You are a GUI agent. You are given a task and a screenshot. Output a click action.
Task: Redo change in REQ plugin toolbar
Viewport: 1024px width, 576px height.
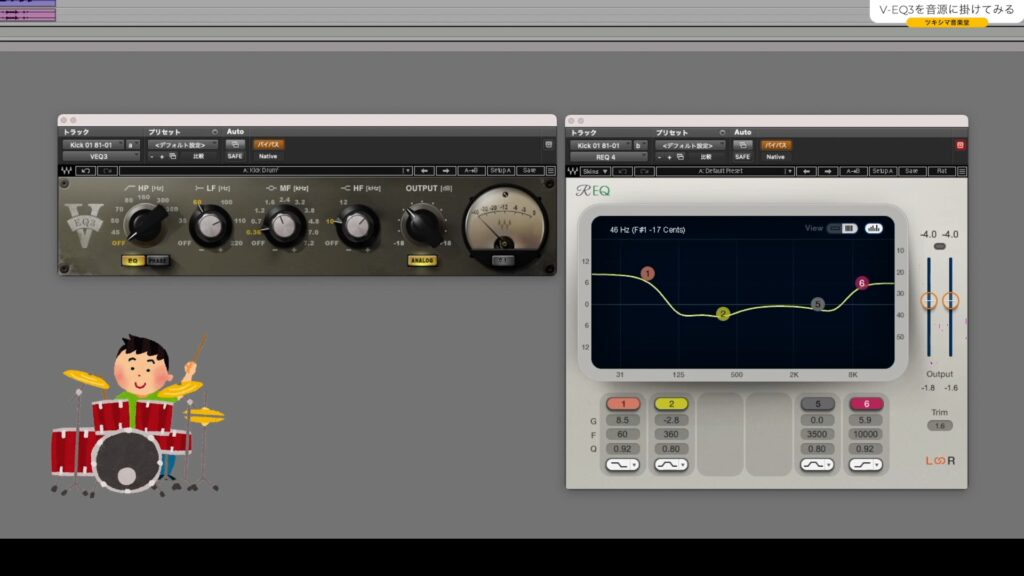[x=645, y=171]
